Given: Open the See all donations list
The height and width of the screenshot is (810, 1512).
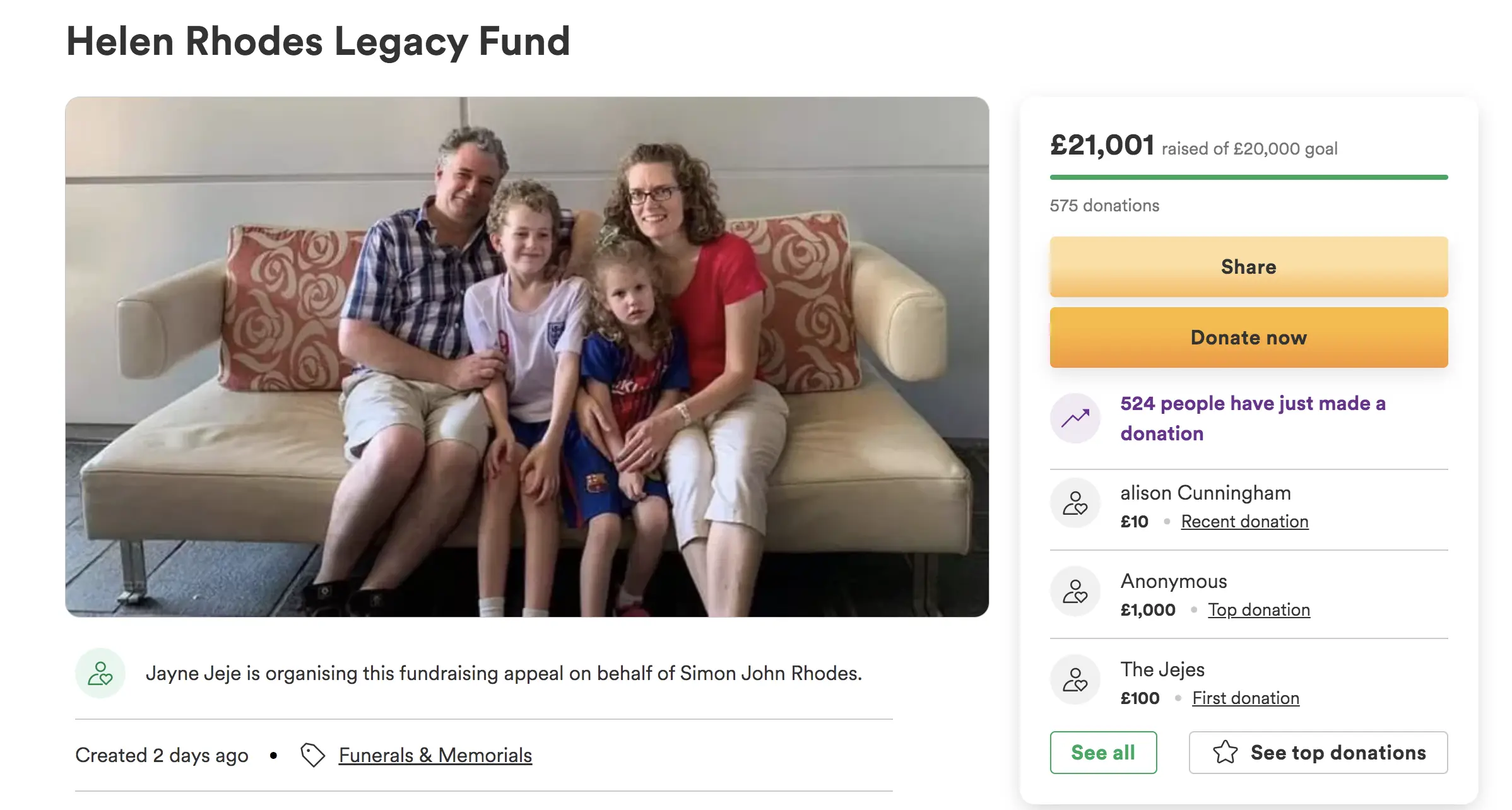Looking at the screenshot, I should click(1103, 753).
